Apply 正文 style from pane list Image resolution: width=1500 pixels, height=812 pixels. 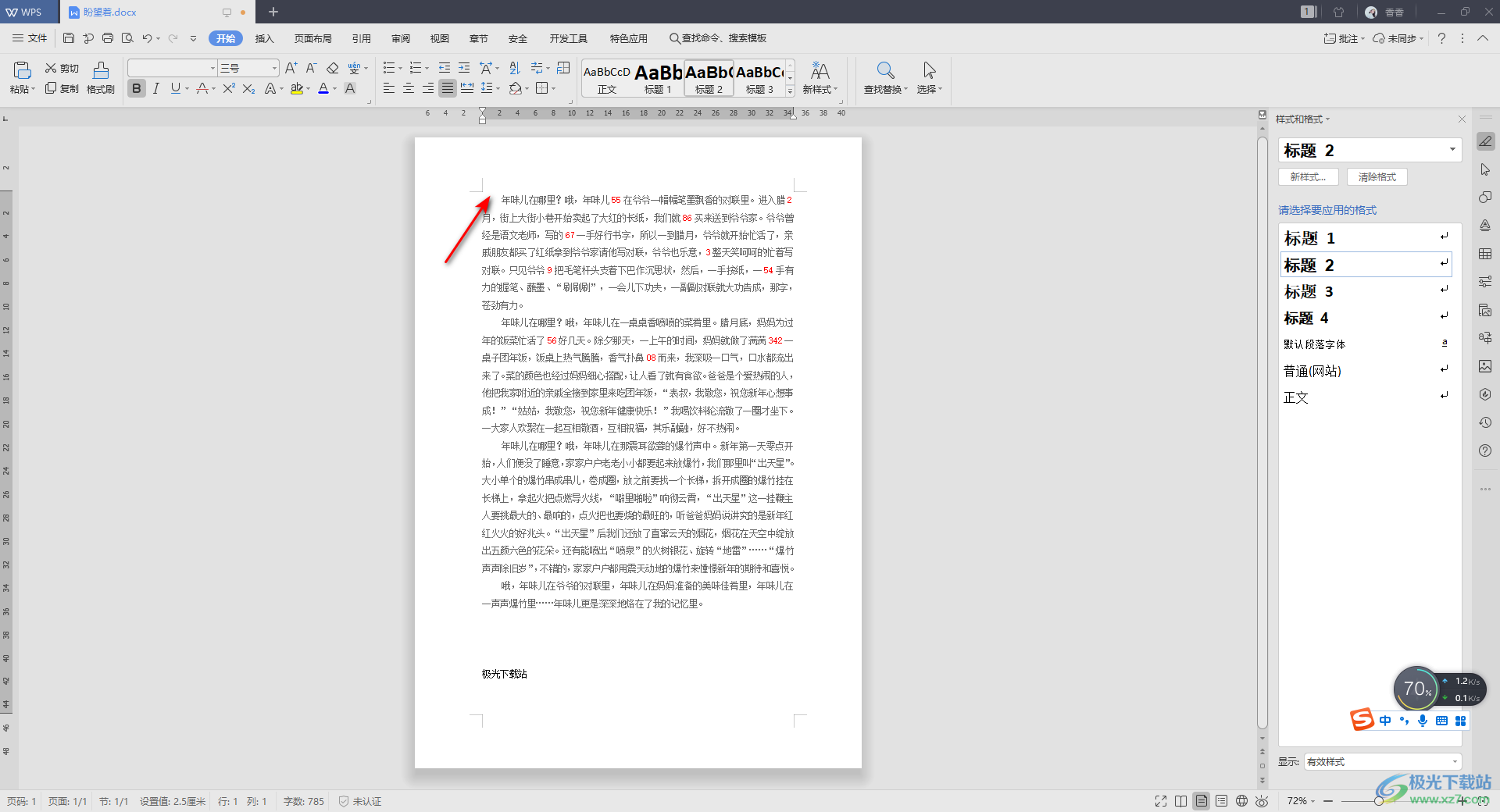(x=1366, y=397)
